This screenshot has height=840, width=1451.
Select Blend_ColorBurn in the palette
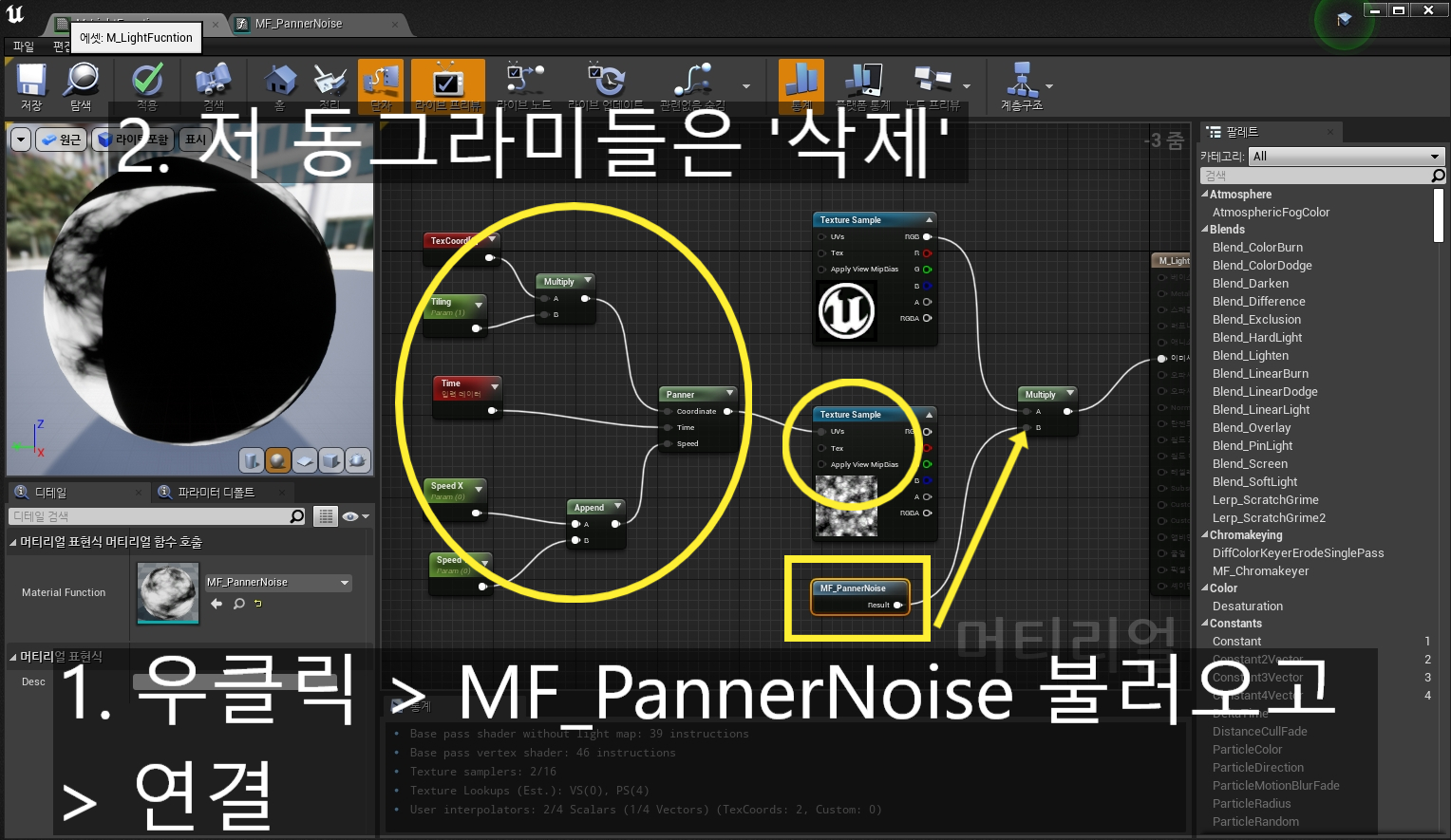pyautogui.click(x=1257, y=248)
